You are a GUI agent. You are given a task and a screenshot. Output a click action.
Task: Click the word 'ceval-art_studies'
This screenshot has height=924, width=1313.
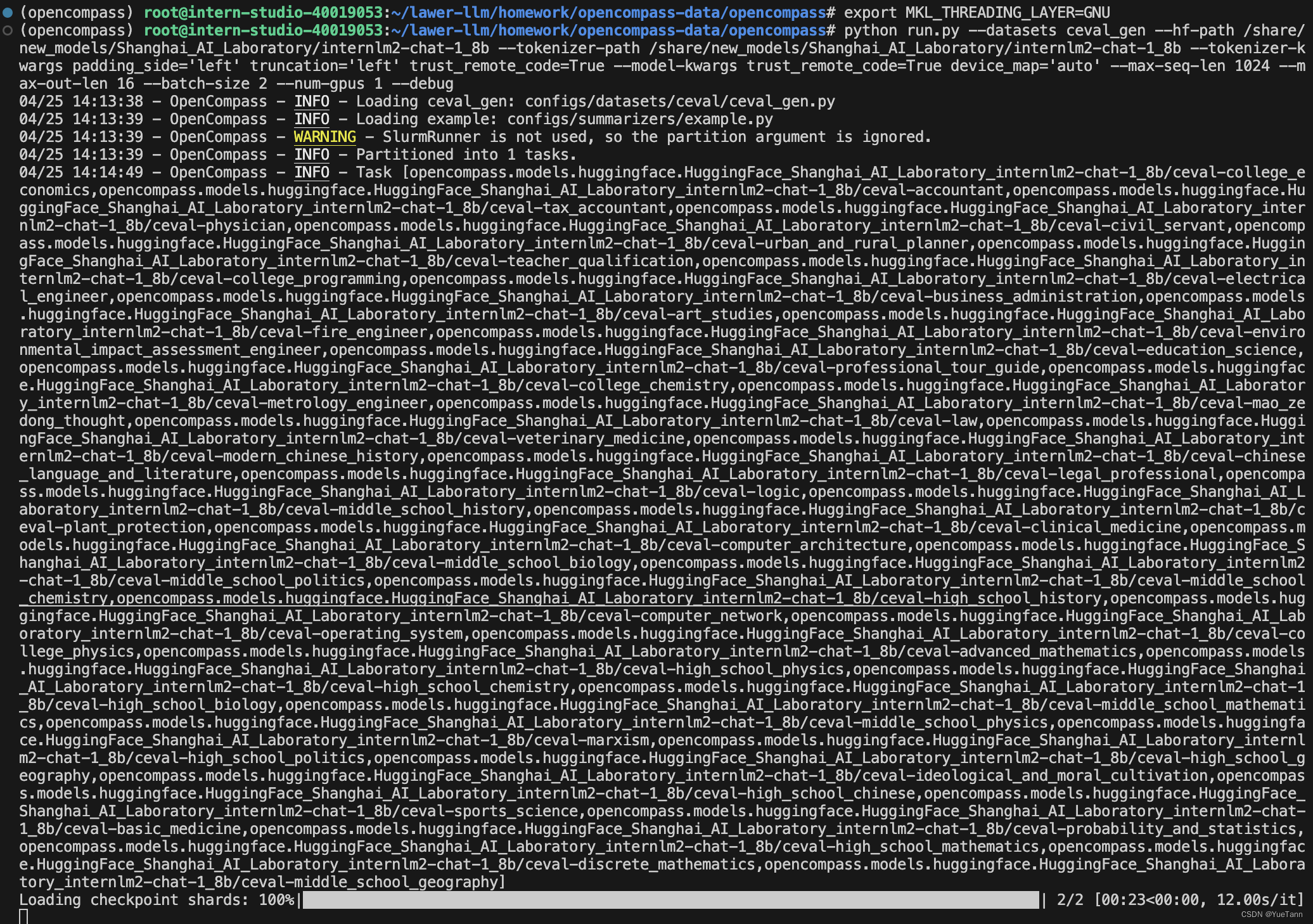pyautogui.click(x=698, y=314)
